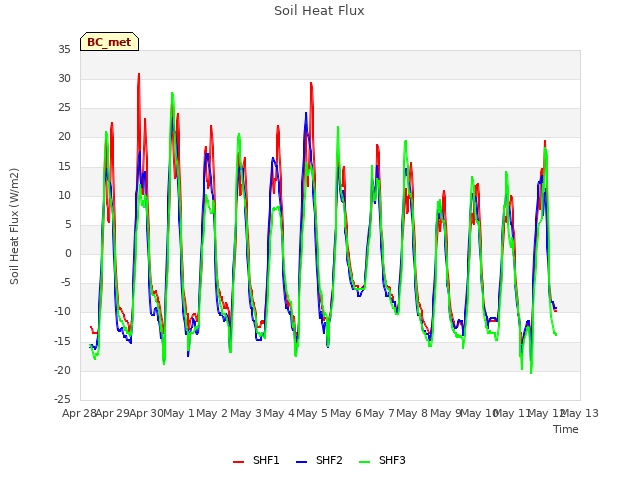
Task: Click the 30 y-axis tick label
Action: click(64, 78)
